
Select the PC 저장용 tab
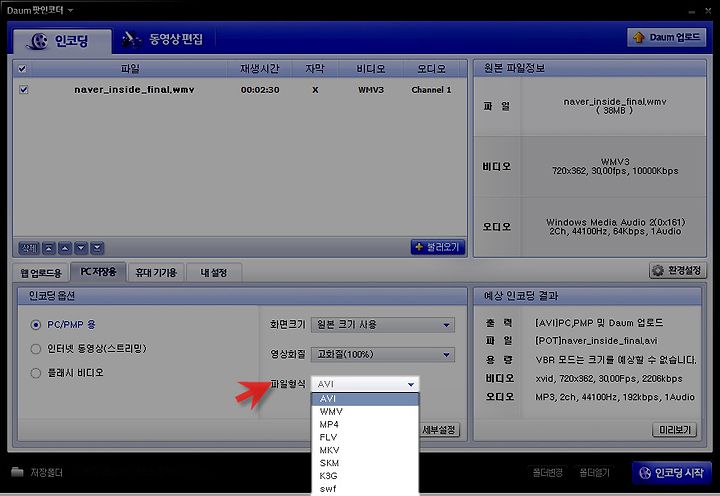[98, 272]
